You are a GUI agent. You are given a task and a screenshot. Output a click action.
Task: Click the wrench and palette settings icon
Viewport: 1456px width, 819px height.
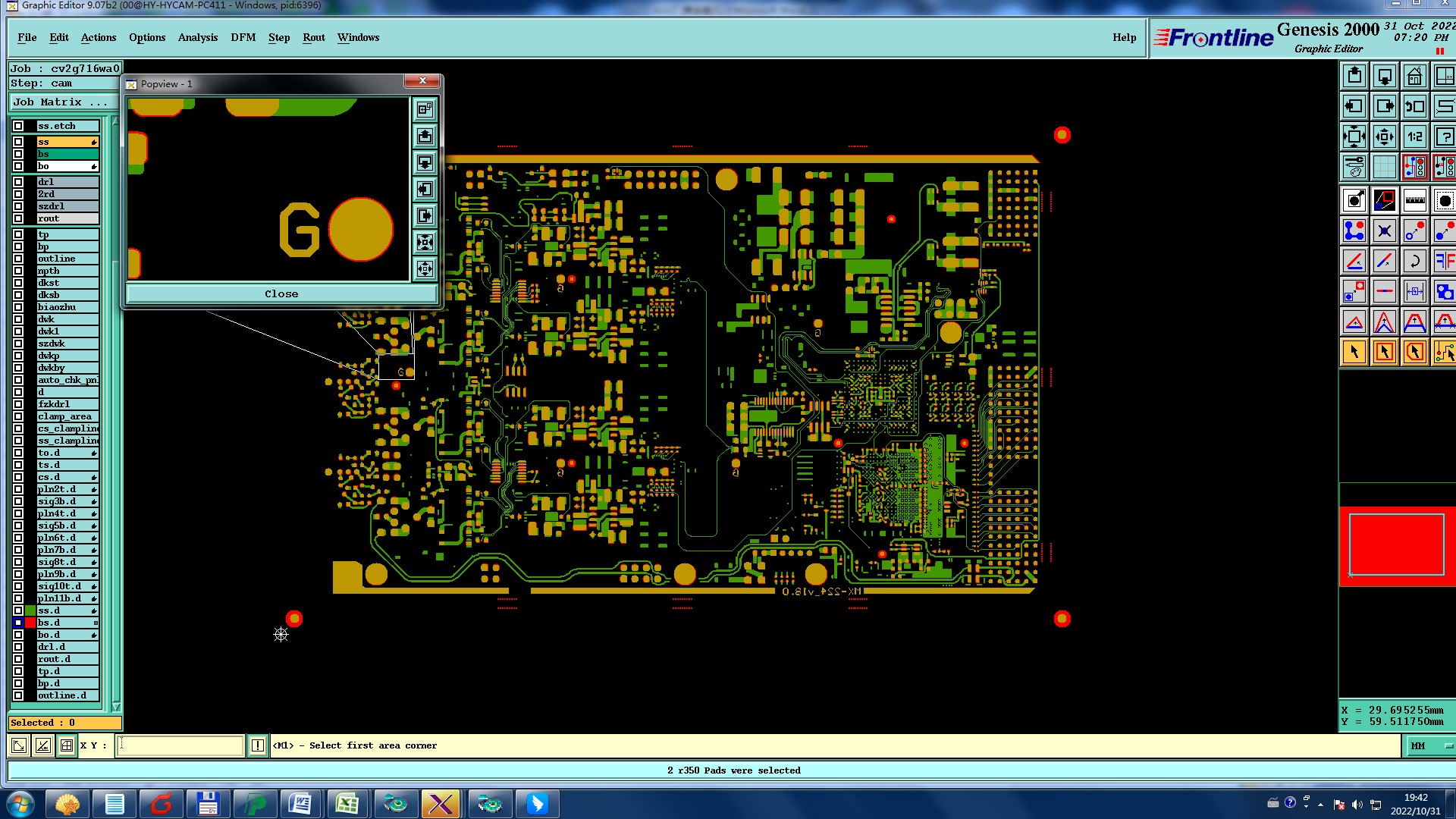(1354, 167)
